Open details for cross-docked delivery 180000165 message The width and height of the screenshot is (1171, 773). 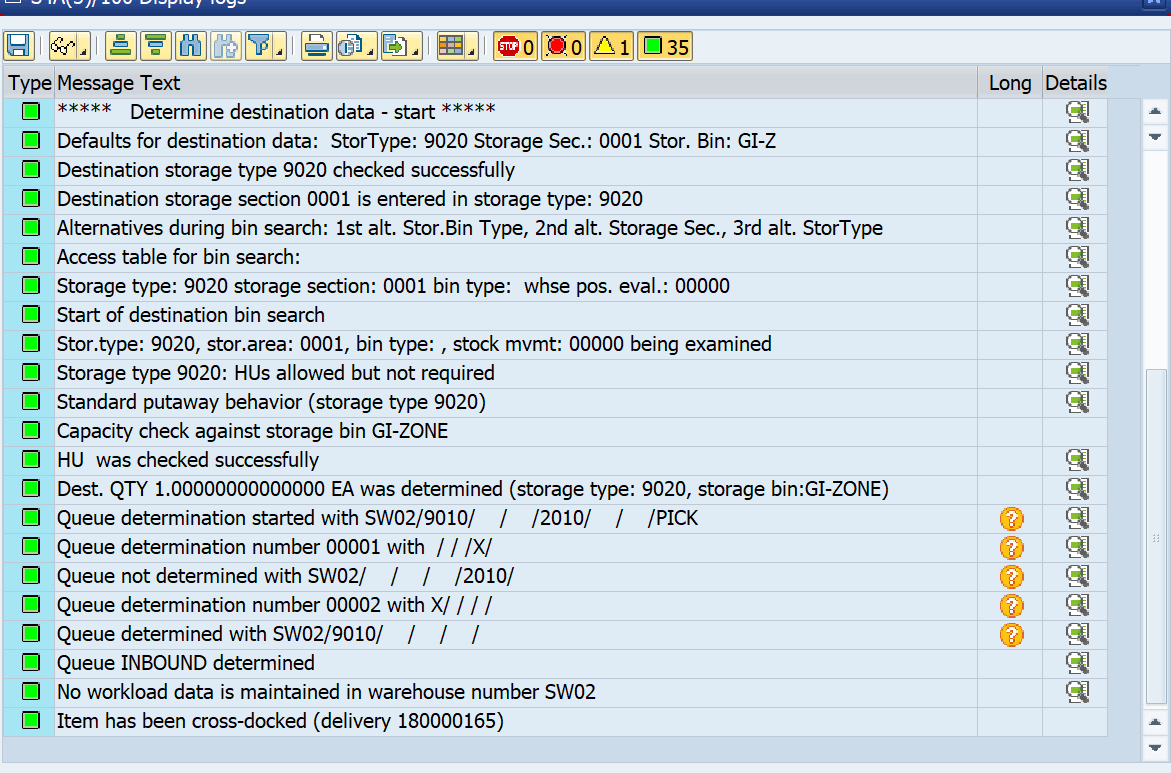tap(1077, 721)
